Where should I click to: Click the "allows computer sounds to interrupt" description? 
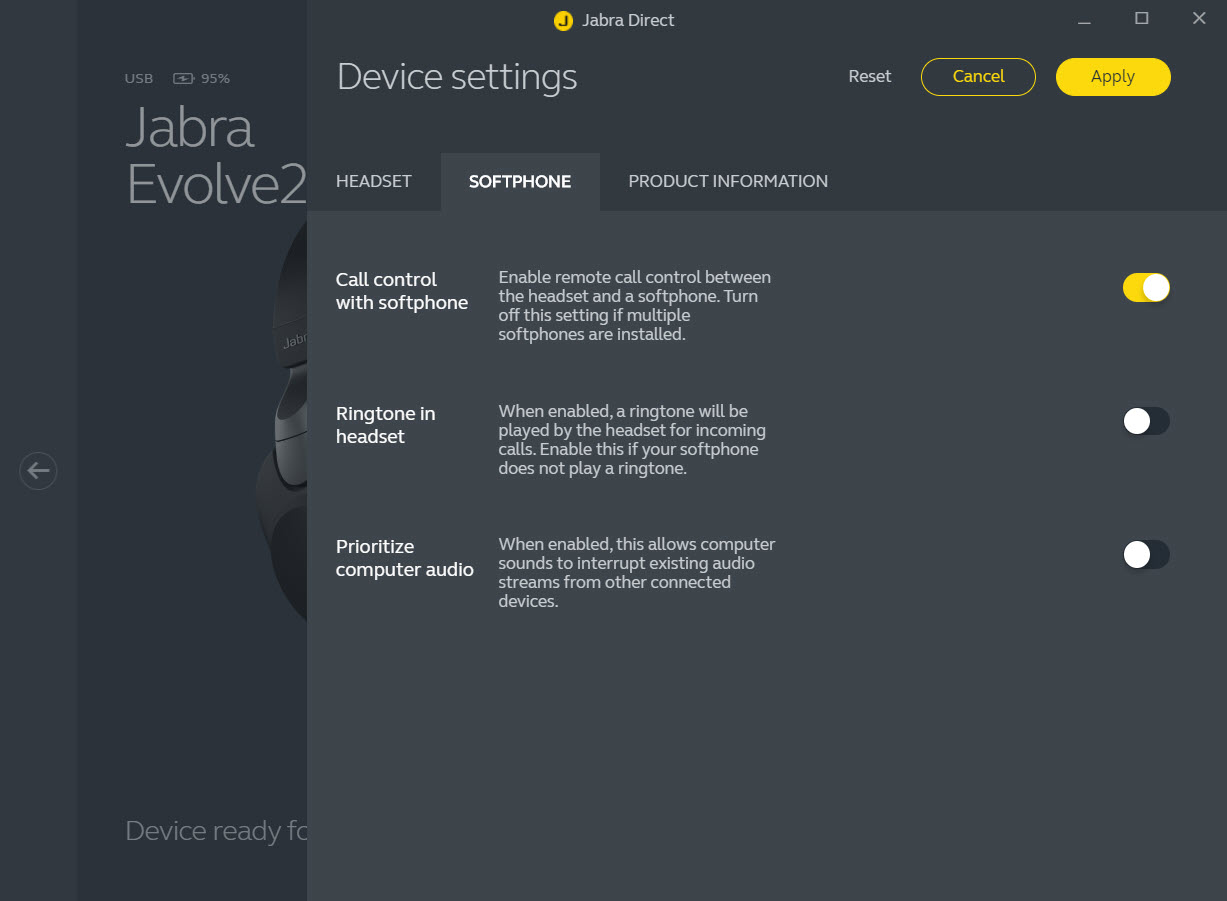tap(637, 573)
